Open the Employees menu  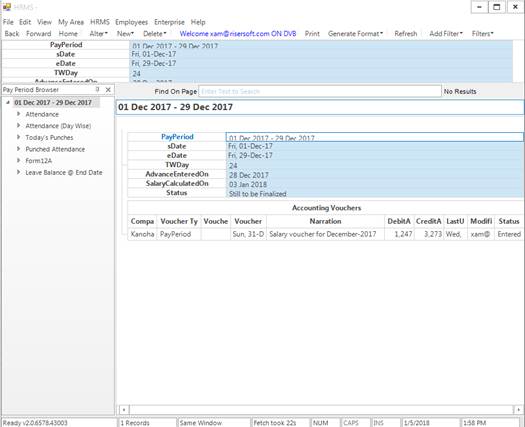132,22
